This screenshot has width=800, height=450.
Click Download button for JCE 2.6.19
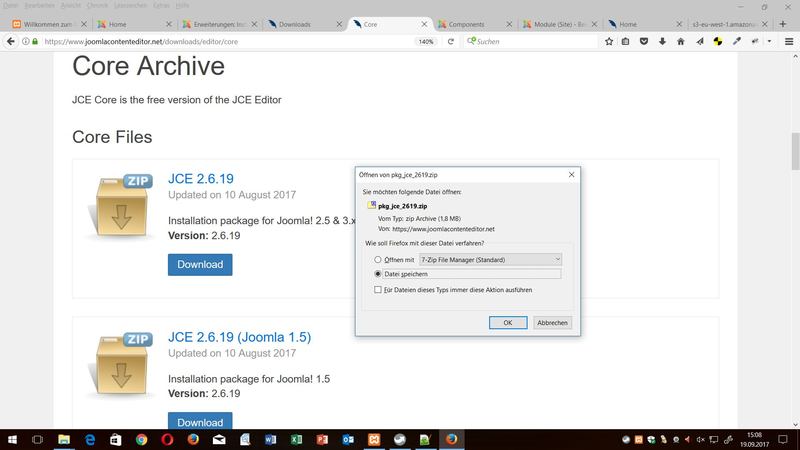[200, 264]
